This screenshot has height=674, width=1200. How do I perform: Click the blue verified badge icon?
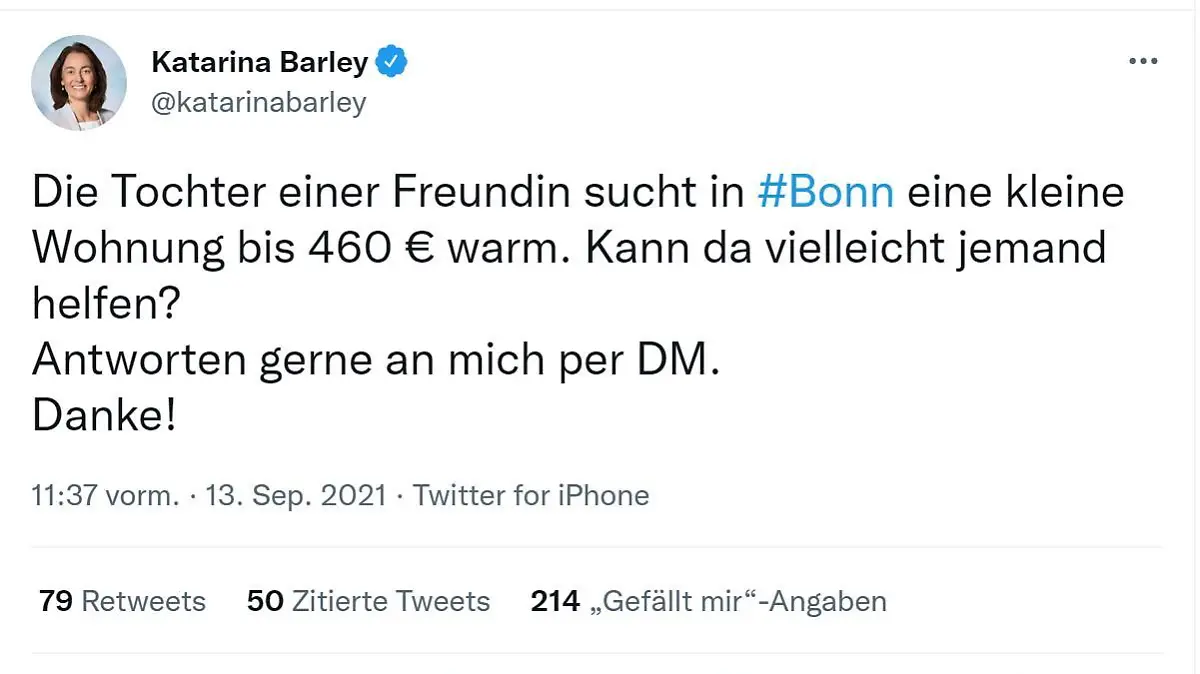click(392, 63)
